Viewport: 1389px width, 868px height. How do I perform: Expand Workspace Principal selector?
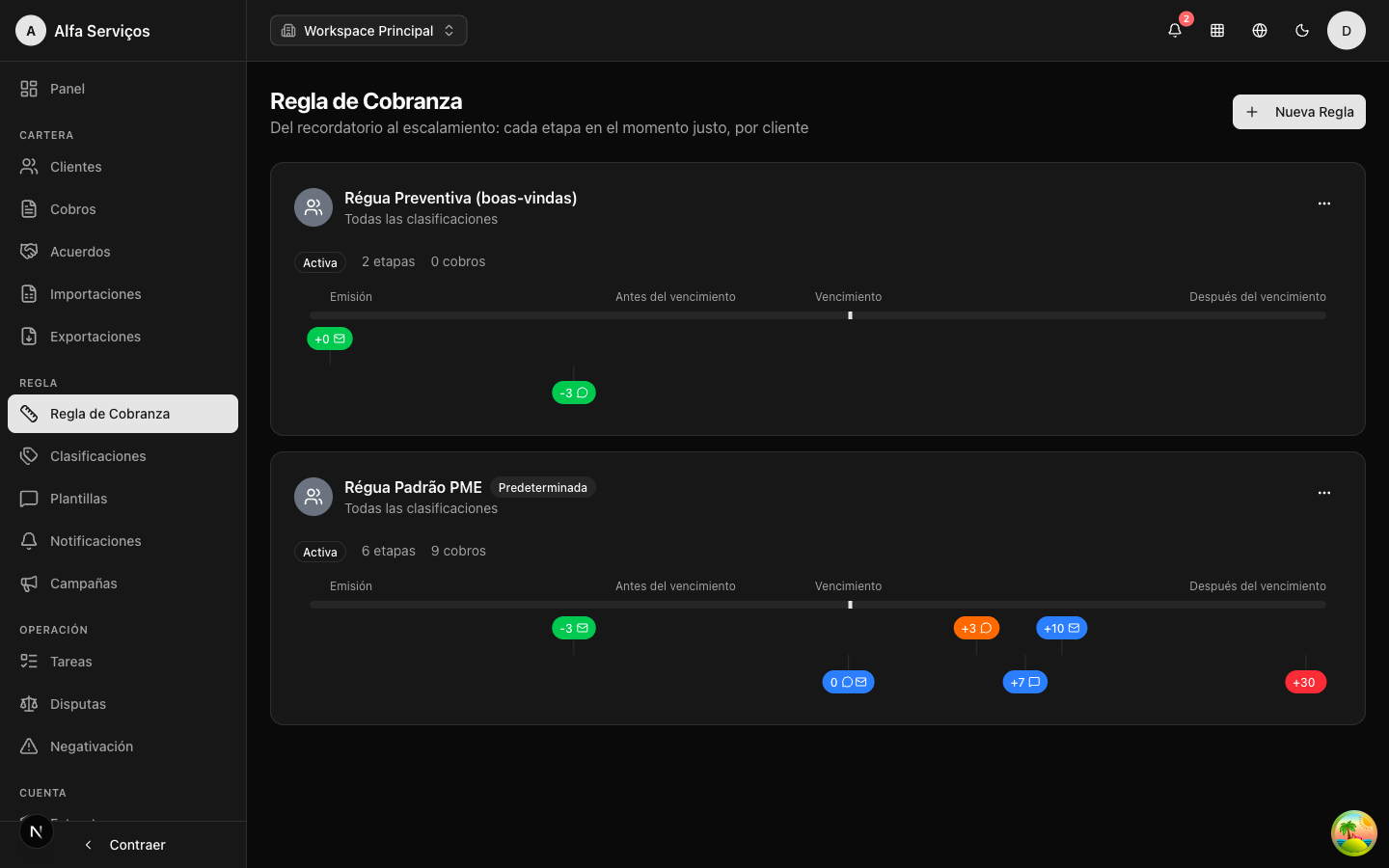pyautogui.click(x=368, y=31)
